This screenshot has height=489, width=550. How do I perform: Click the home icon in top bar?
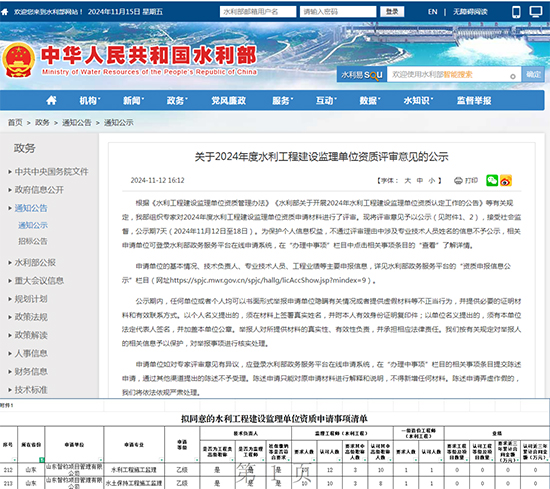click(5, 12)
